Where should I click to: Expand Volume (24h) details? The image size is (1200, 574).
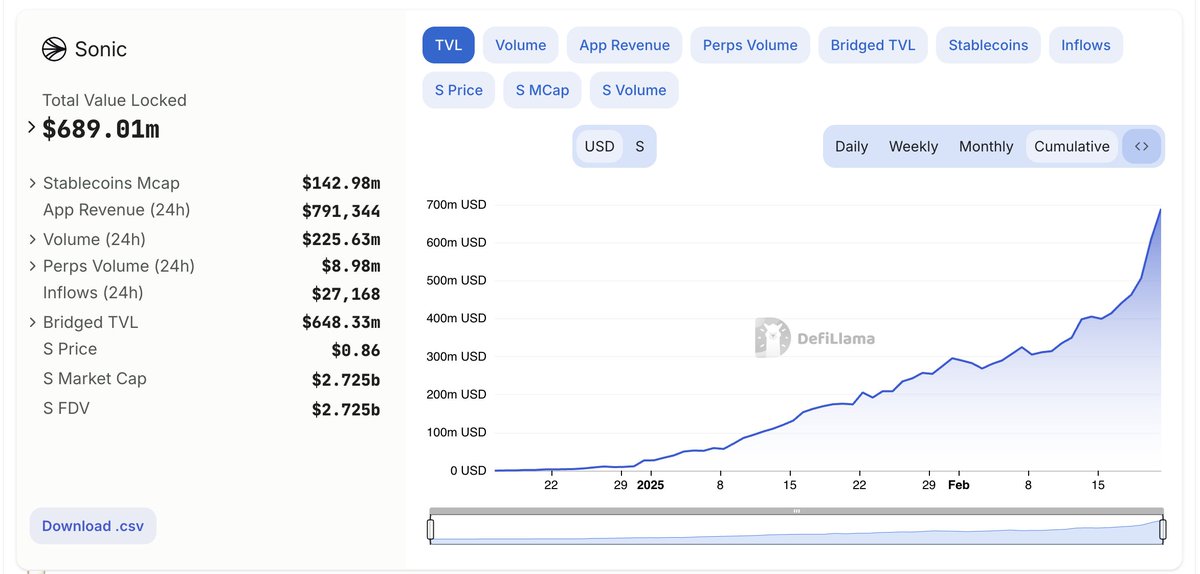click(x=33, y=239)
